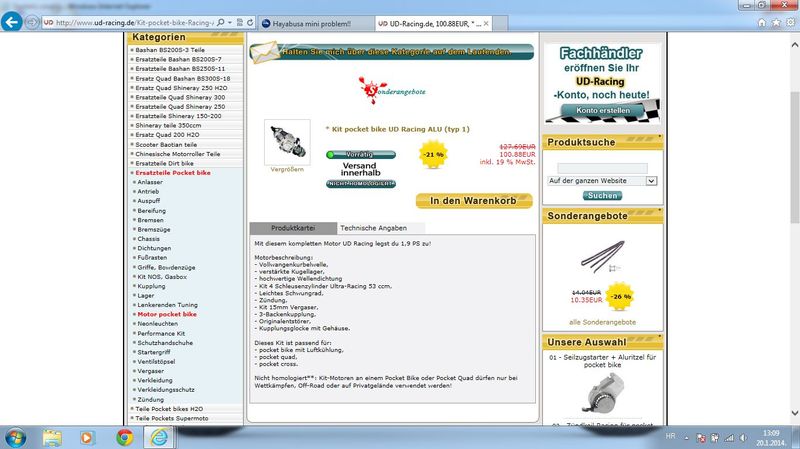This screenshot has height=449, width=800.
Task: Click the Suchen button
Action: tap(602, 195)
